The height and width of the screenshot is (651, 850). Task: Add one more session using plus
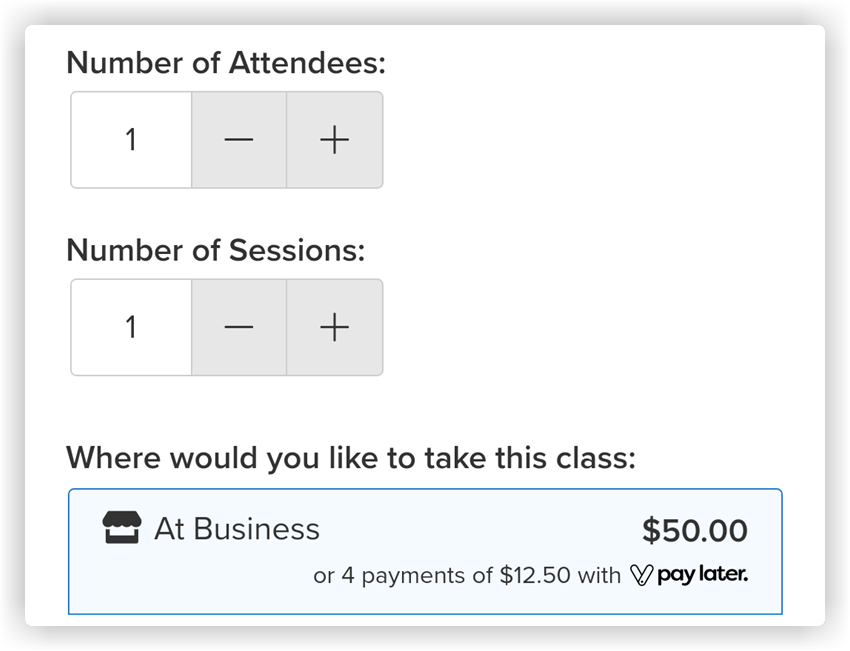tap(334, 327)
